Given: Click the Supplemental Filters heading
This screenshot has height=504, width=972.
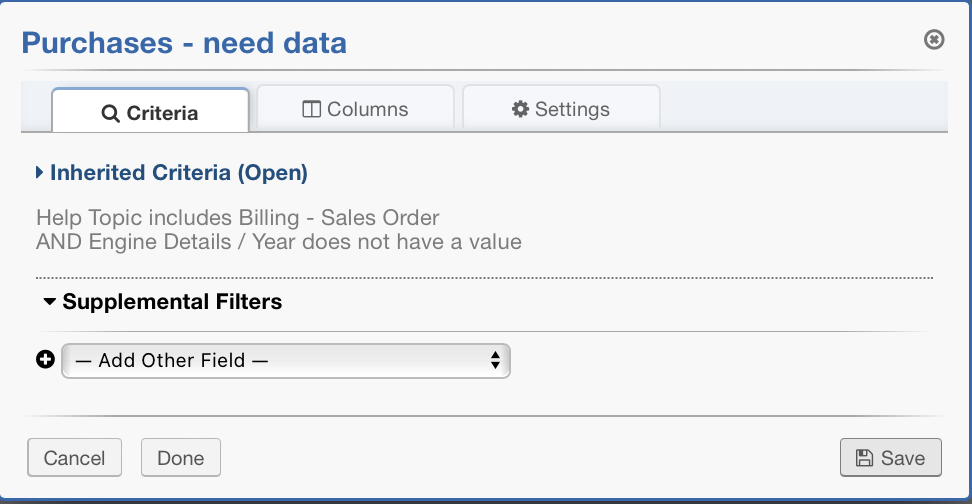Looking at the screenshot, I should [x=172, y=301].
